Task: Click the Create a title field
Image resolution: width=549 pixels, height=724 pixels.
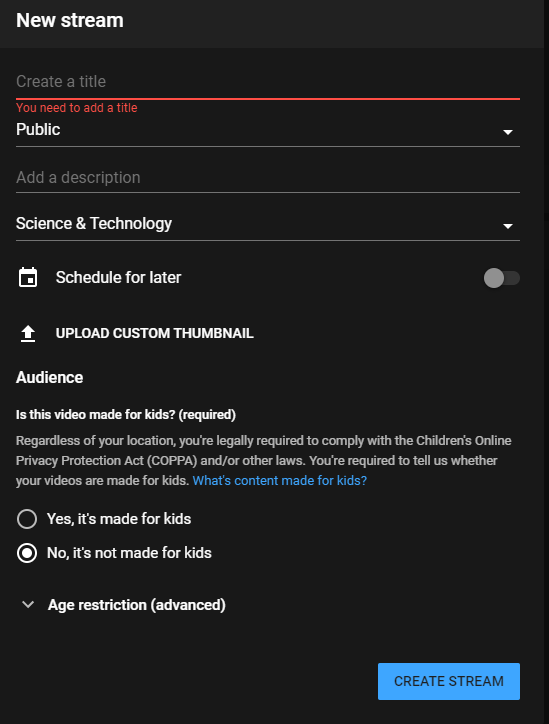Action: (268, 82)
